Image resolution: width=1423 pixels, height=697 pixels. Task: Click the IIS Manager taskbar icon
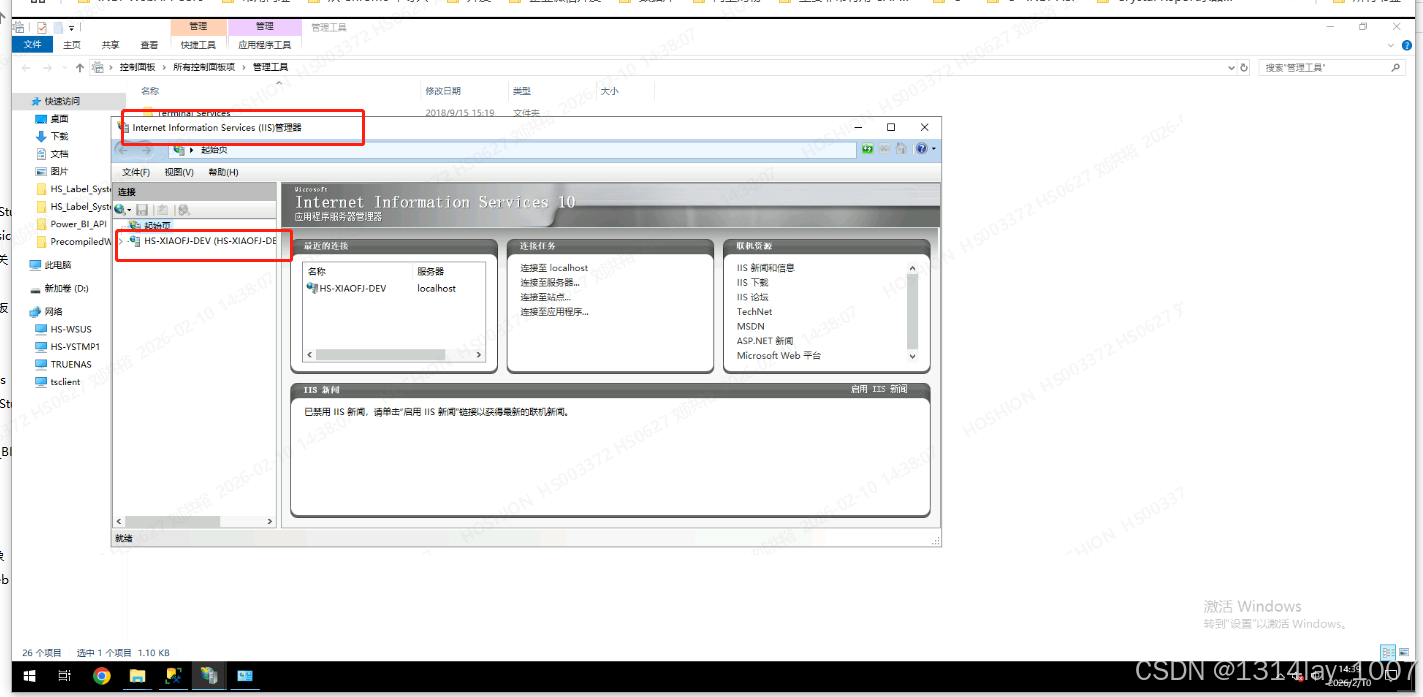click(209, 676)
